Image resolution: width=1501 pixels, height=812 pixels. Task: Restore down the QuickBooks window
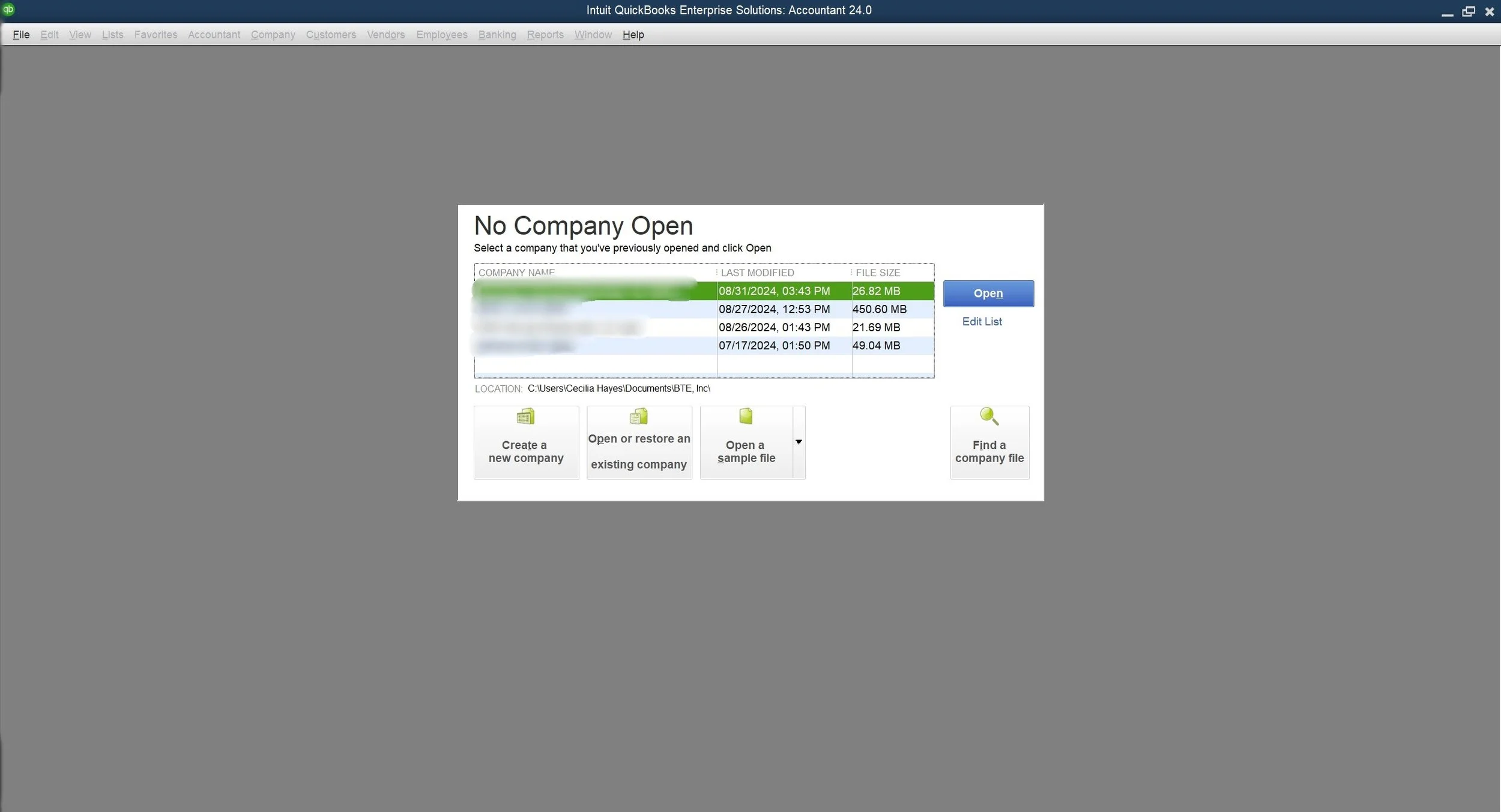click(1469, 11)
